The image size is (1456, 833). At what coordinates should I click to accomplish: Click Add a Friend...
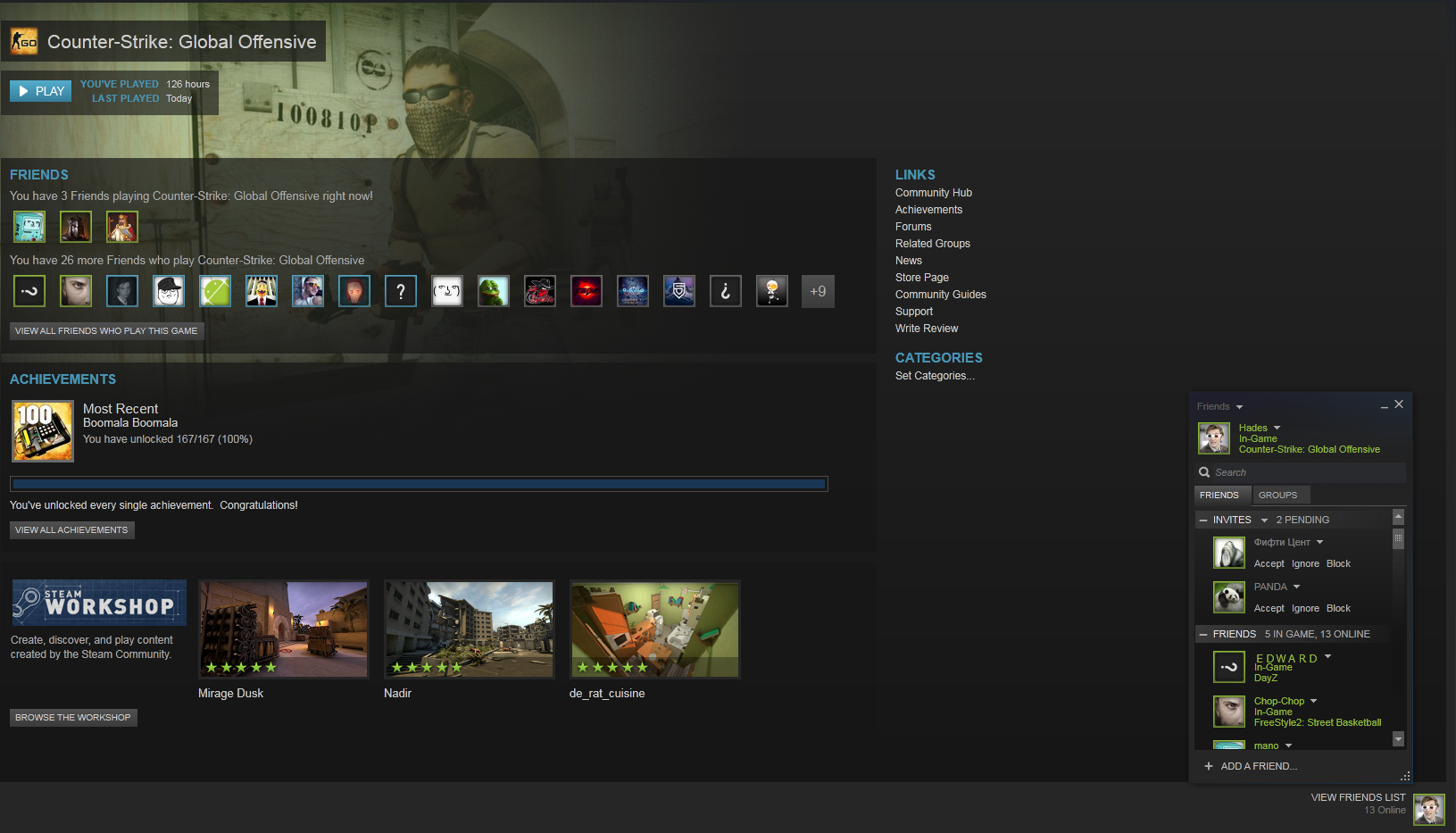point(1251,766)
